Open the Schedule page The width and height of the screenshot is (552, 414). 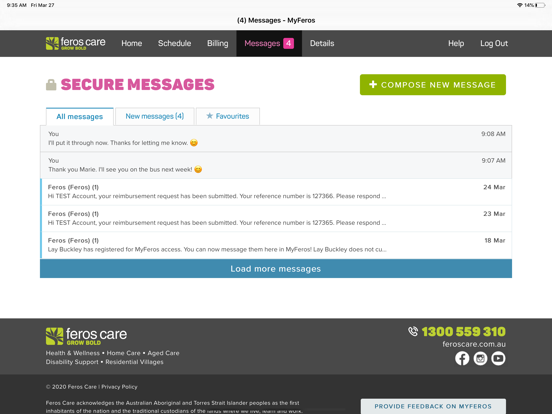(x=174, y=43)
